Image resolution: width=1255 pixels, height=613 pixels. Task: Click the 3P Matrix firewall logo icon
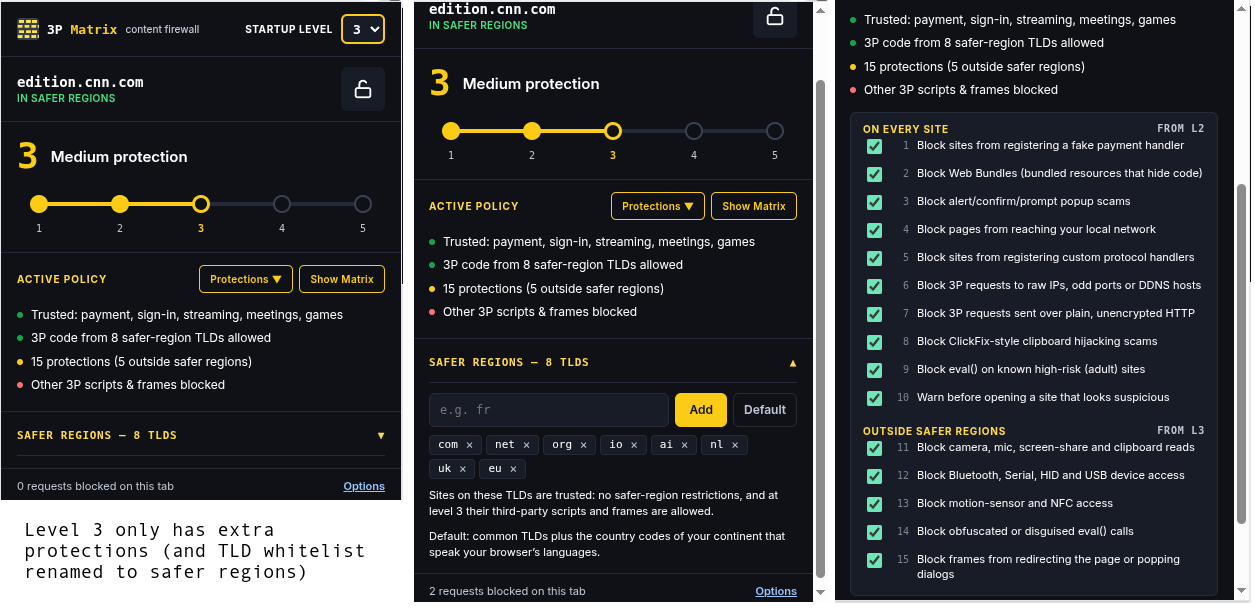(28, 29)
